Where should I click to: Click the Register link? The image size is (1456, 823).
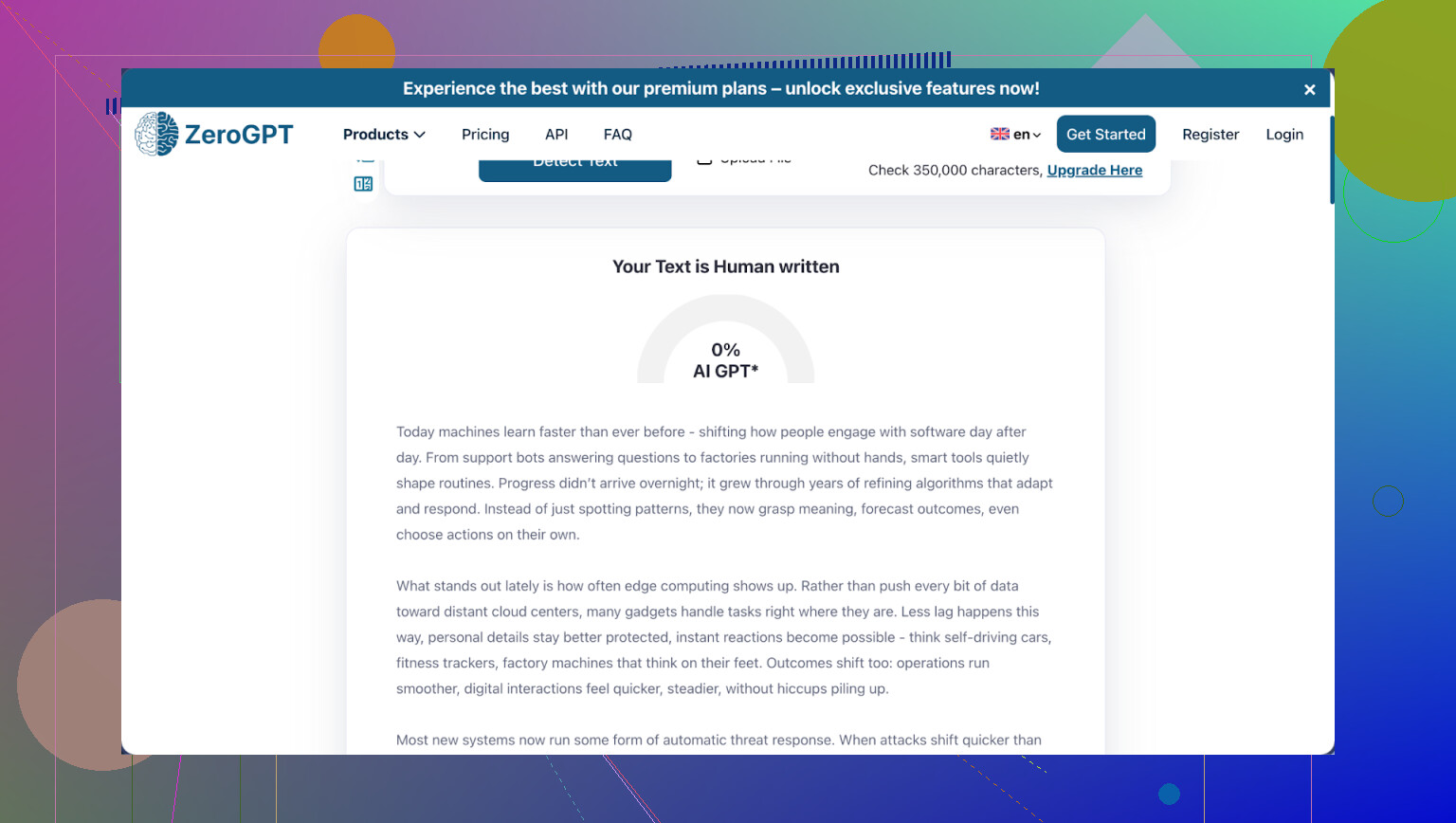(1210, 135)
